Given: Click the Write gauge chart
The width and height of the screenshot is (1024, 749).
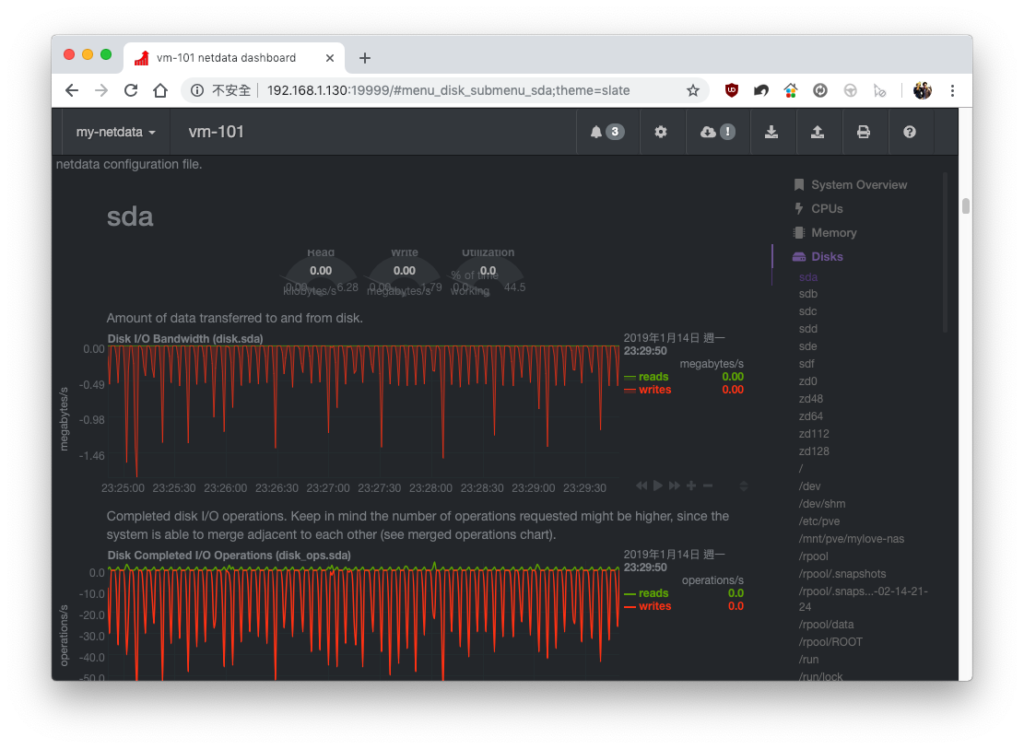Looking at the screenshot, I should click(404, 272).
